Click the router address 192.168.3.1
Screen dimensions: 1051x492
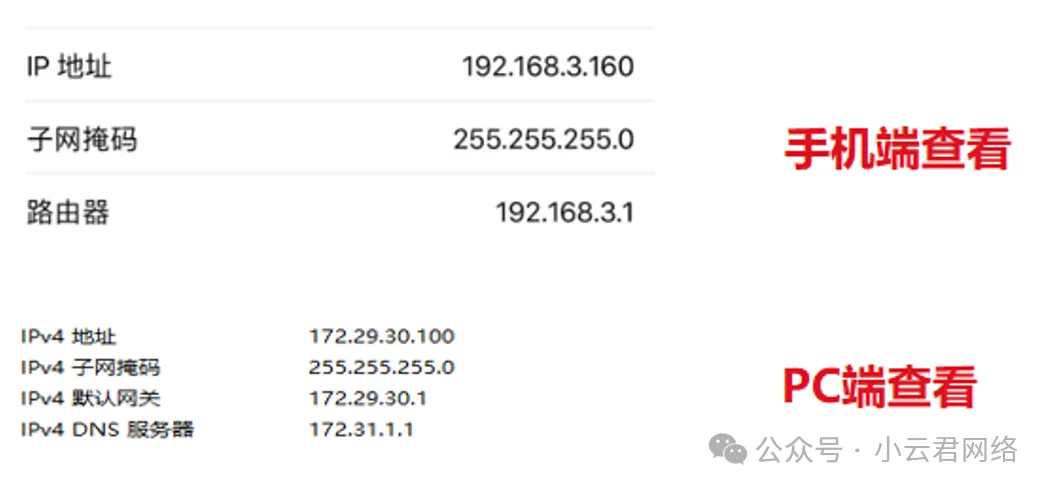click(564, 212)
